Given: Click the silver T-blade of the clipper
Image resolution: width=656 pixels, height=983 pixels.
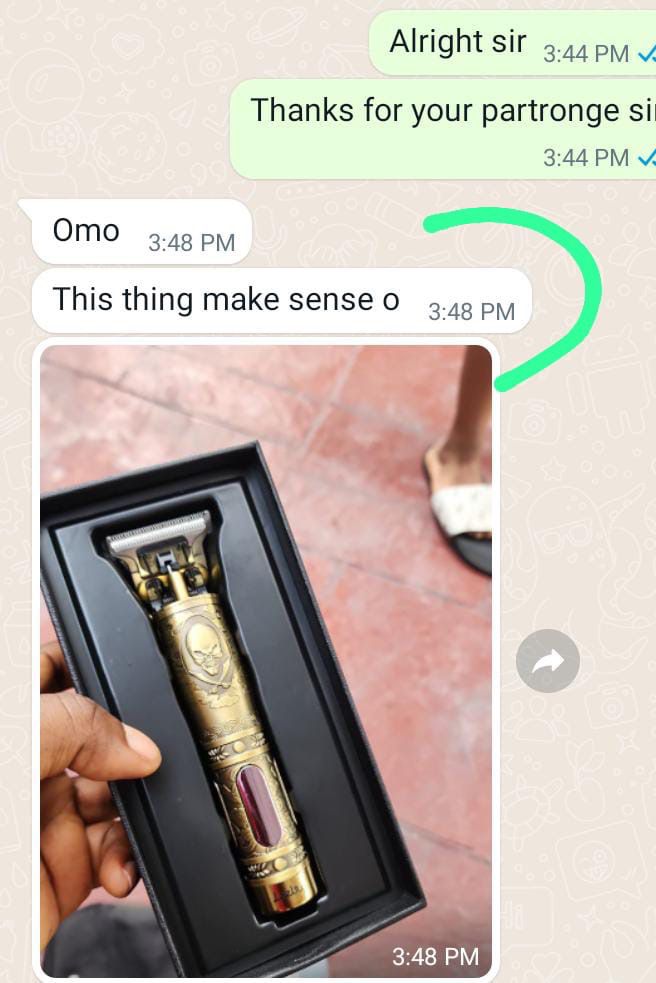Looking at the screenshot, I should coord(158,532).
